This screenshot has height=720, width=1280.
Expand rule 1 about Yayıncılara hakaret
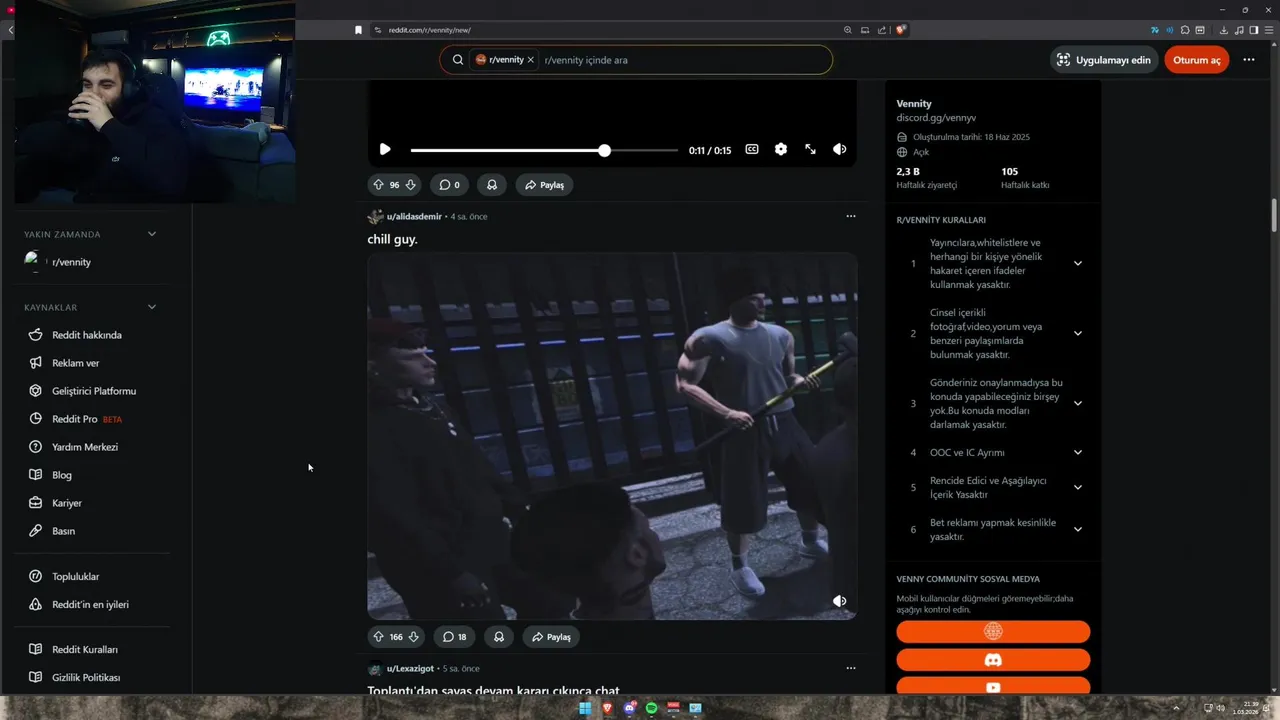coord(1078,263)
